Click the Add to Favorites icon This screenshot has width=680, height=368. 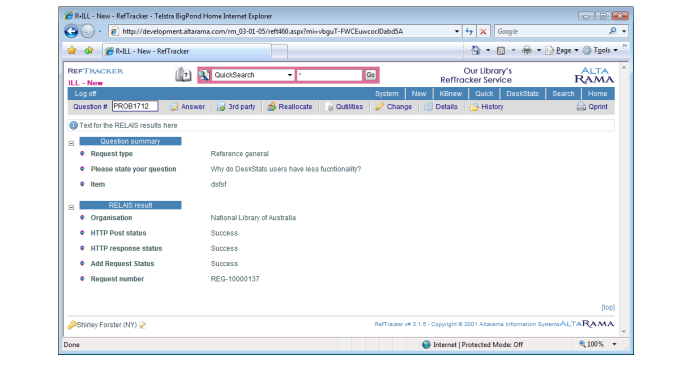coord(89,51)
